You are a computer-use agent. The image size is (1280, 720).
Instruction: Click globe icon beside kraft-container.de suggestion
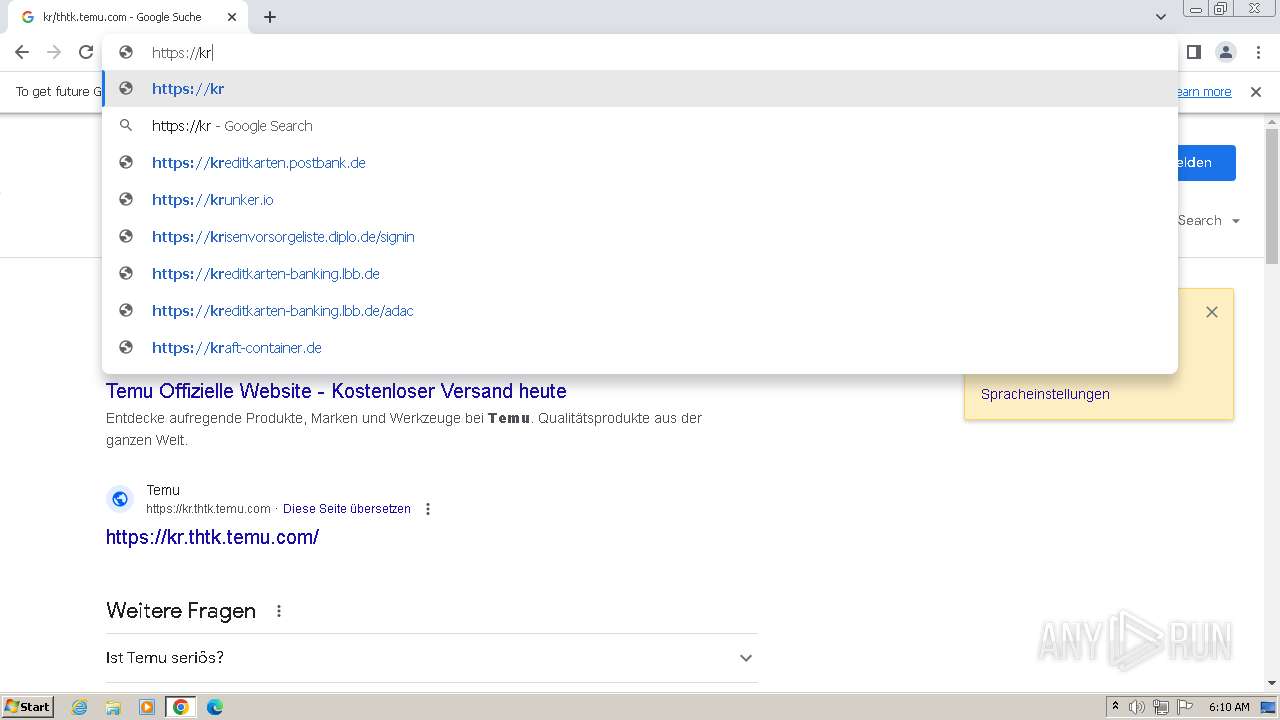(x=126, y=348)
